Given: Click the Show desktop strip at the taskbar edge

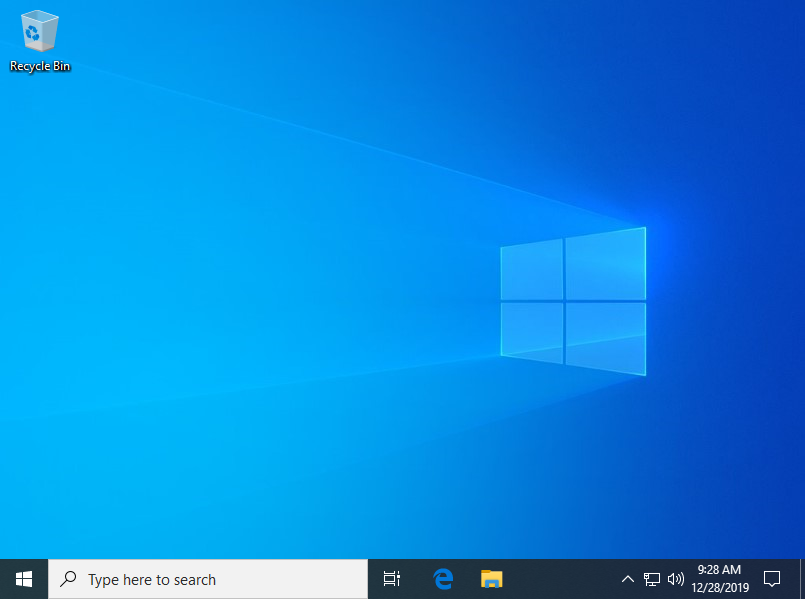Looking at the screenshot, I should pyautogui.click(x=802, y=579).
